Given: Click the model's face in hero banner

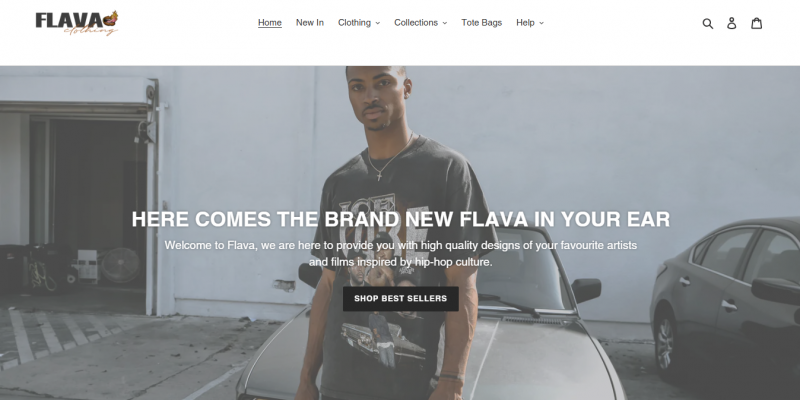Looking at the screenshot, I should 378,98.
